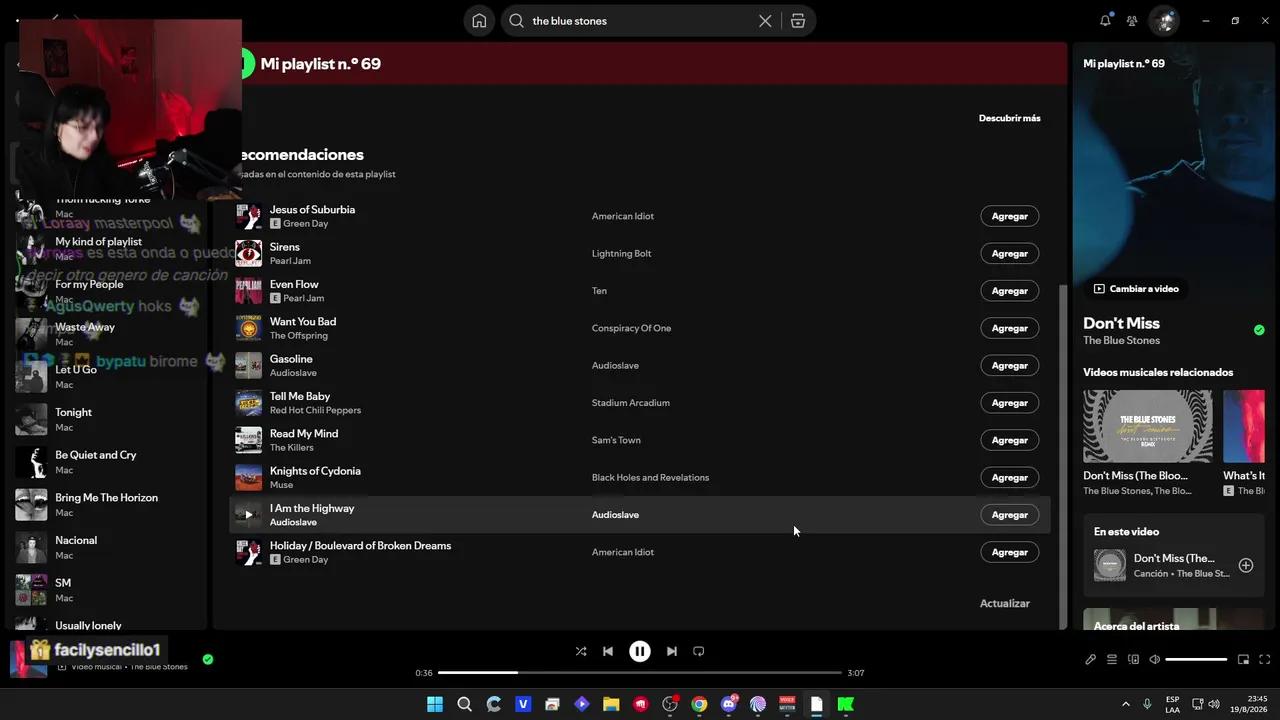Click the search box containing 'the blue stones'
Image resolution: width=1280 pixels, height=720 pixels.
tap(658, 21)
